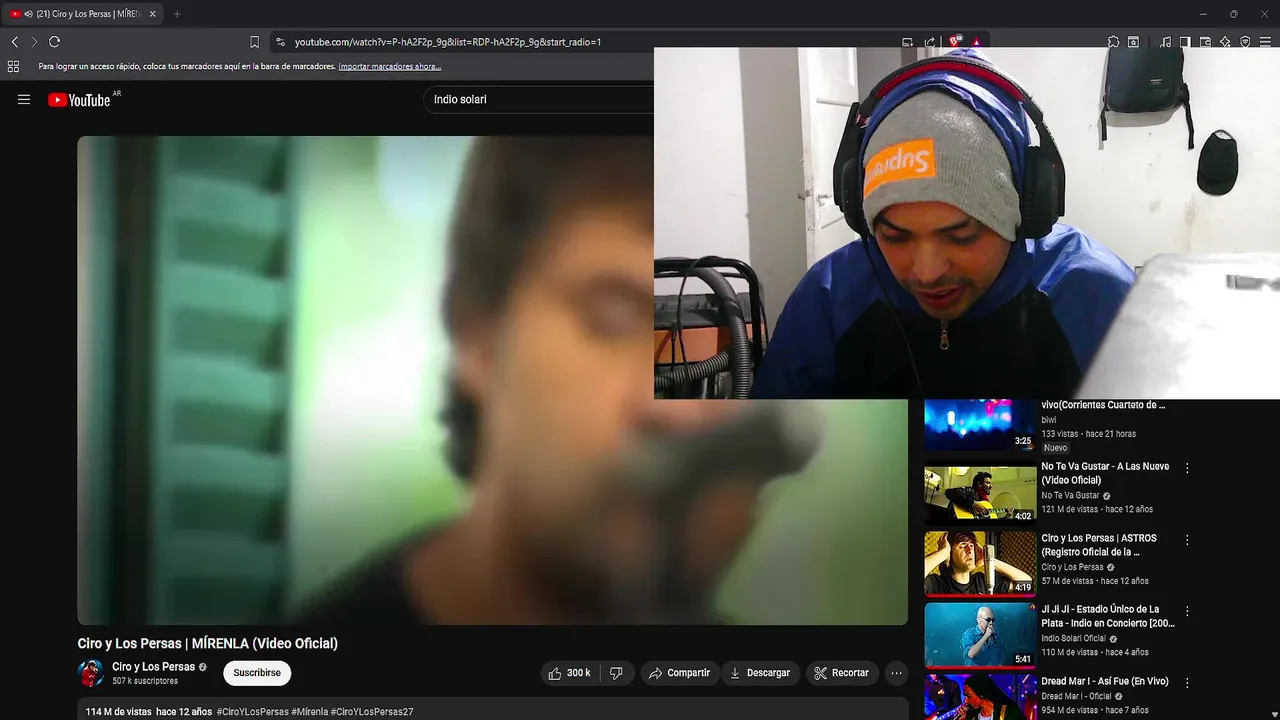This screenshot has width=1280, height=720.
Task: Click the 'No Te Va Gustar' channel name
Action: click(1070, 495)
